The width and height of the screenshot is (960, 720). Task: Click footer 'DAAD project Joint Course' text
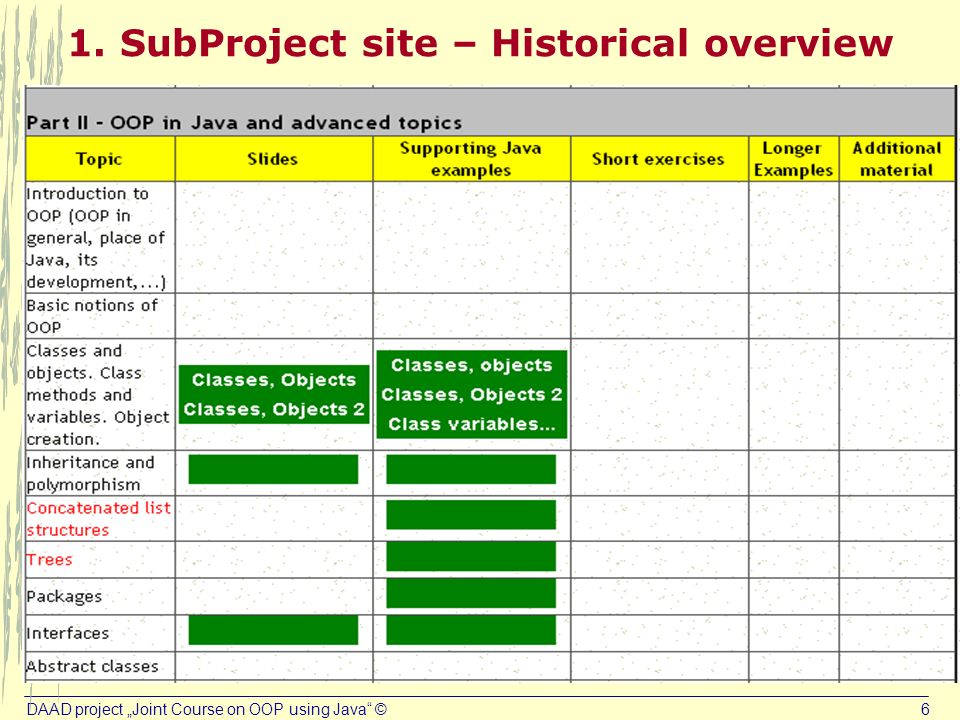(206, 709)
